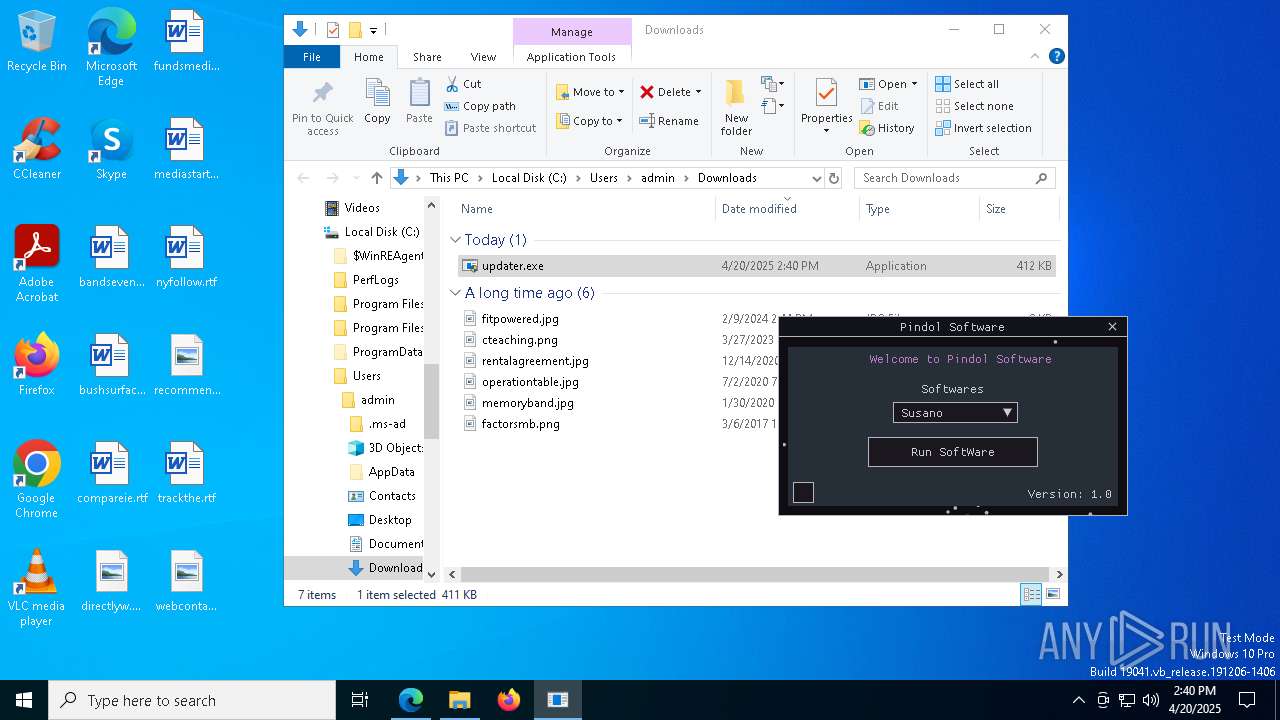Click Select all in the ribbon

pos(967,84)
